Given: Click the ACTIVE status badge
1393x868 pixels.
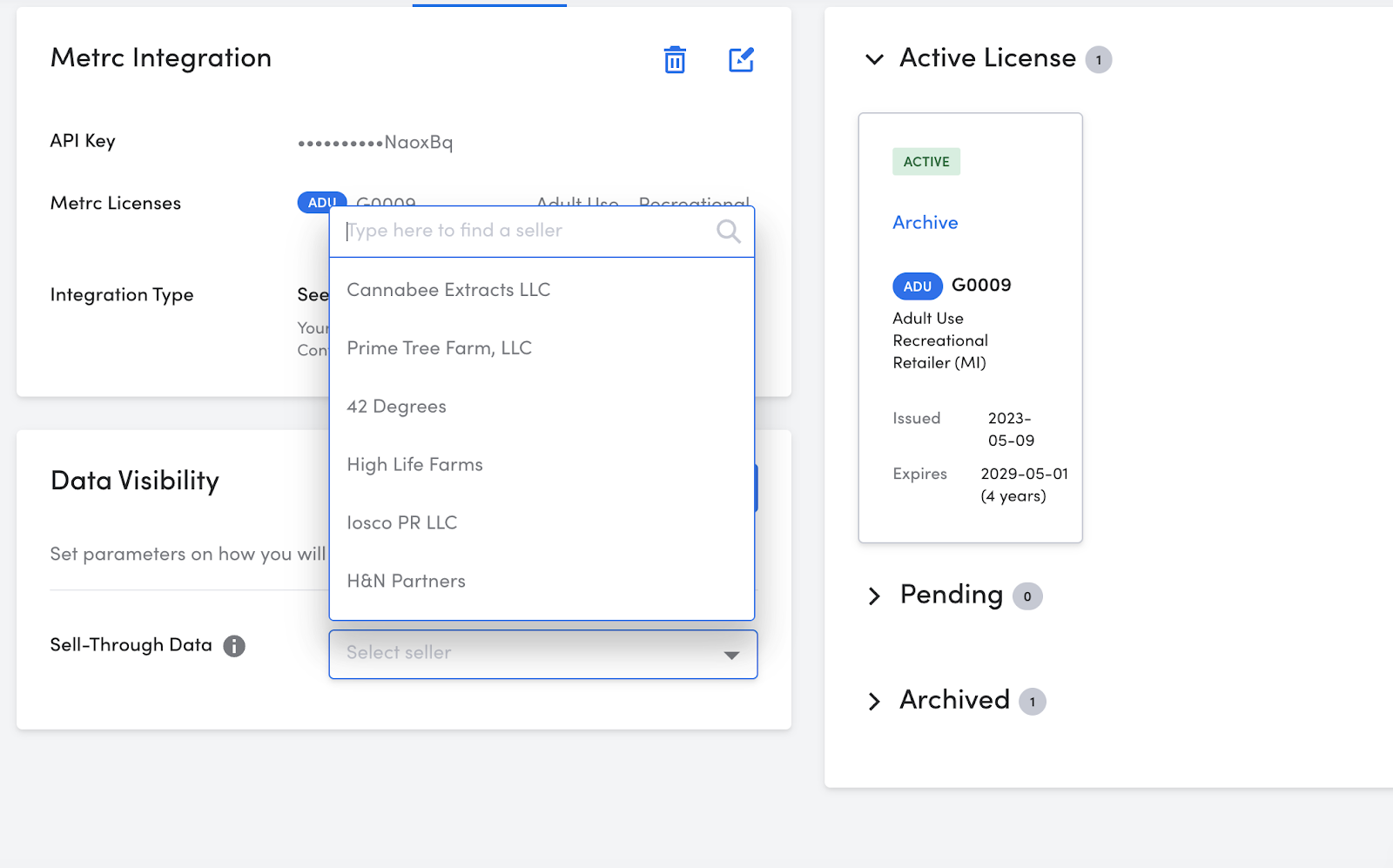Looking at the screenshot, I should point(926,162).
